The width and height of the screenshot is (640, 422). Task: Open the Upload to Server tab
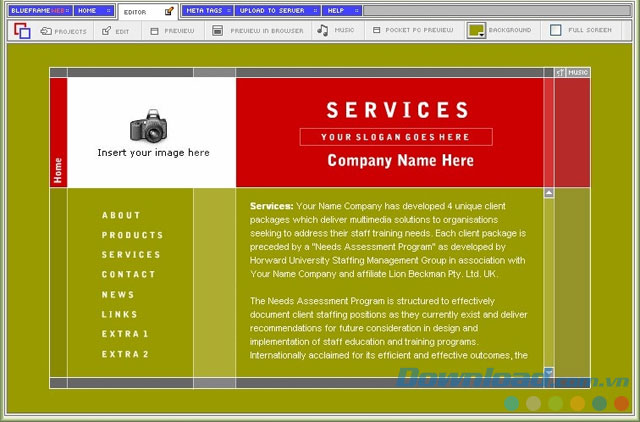278,11
